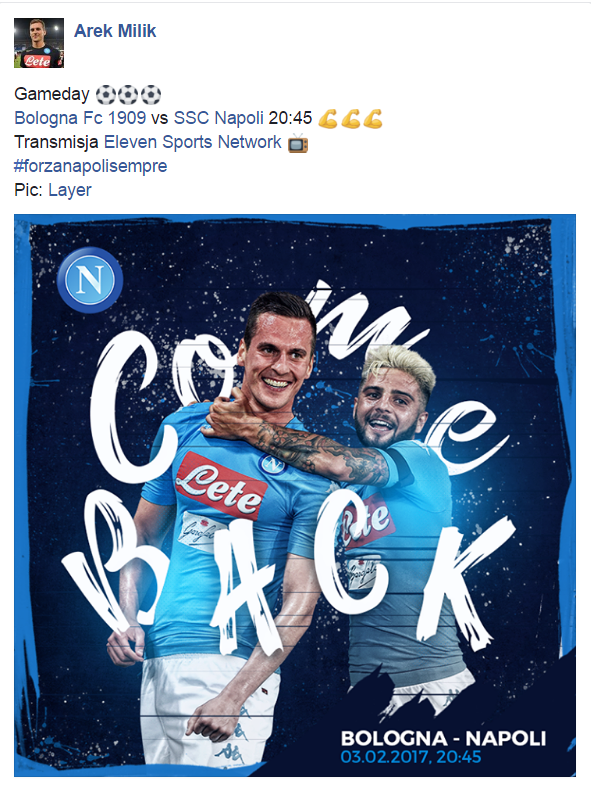Viewport: 591px width, 789px height.
Task: Open Arek Milik's profile picture thumbnail
Action: coord(39,43)
